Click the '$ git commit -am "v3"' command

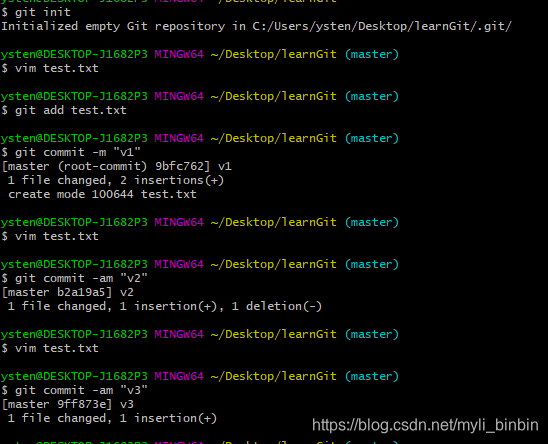tap(74, 390)
